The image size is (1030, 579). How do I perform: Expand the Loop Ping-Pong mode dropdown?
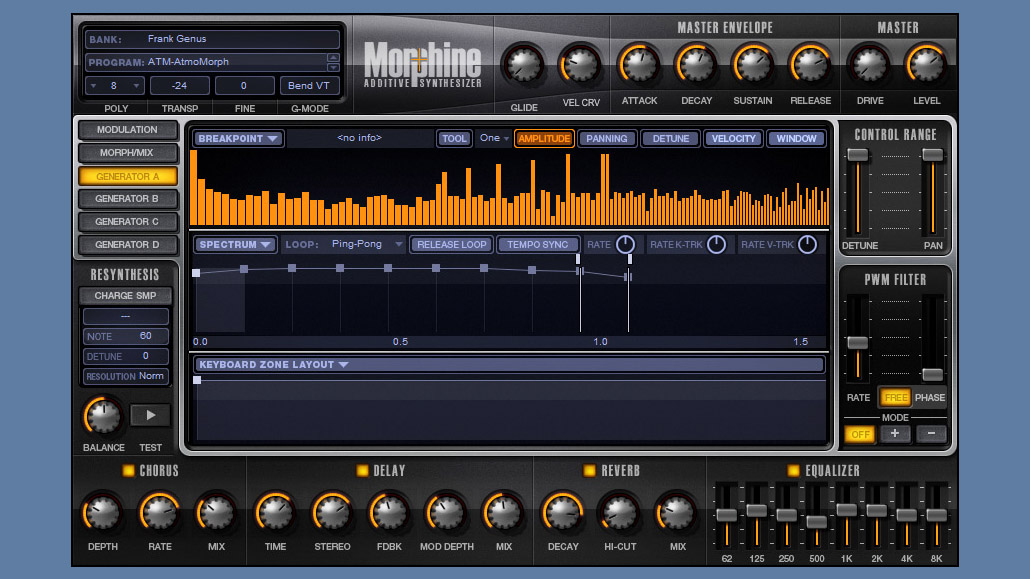(x=366, y=245)
